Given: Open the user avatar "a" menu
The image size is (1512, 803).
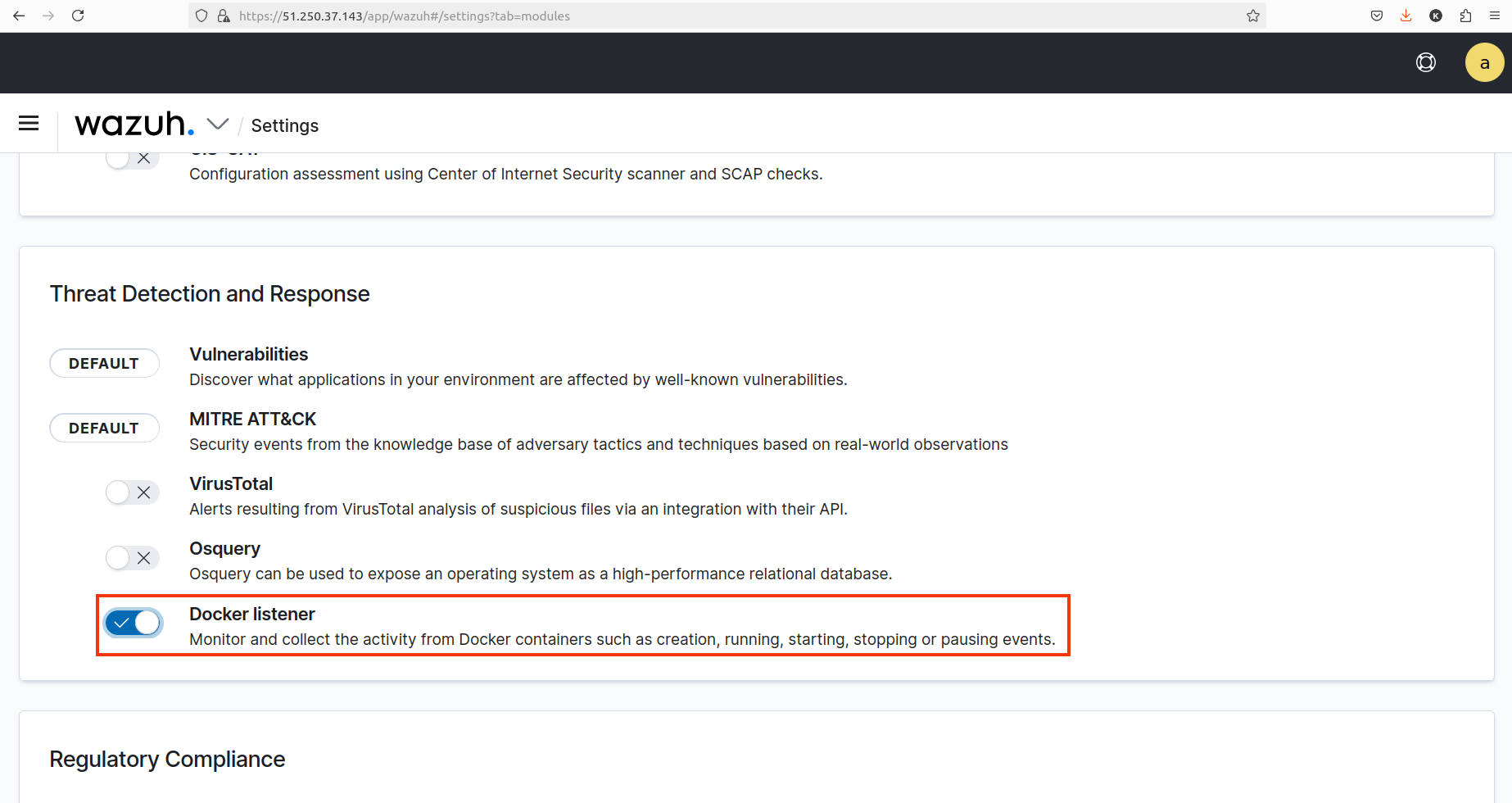Looking at the screenshot, I should pos(1484,62).
